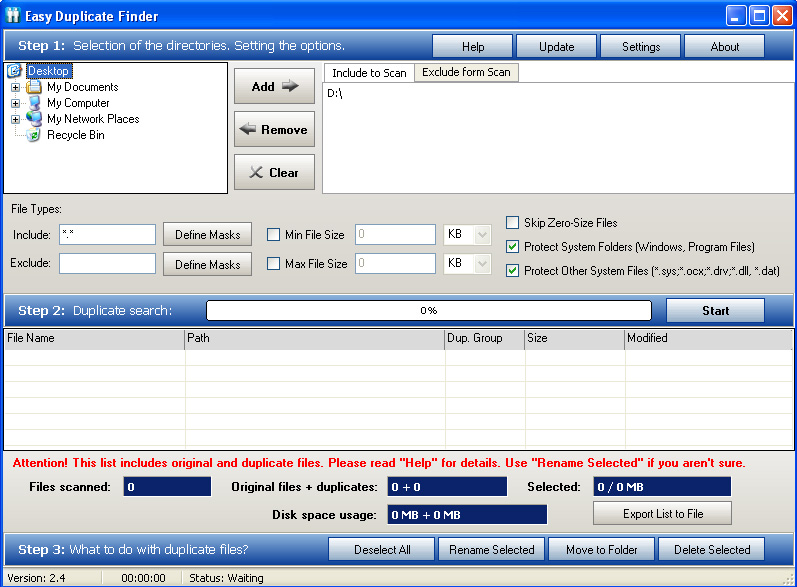Click Remove to drop selected path
Image resolution: width=797 pixels, height=587 pixels.
(274, 130)
